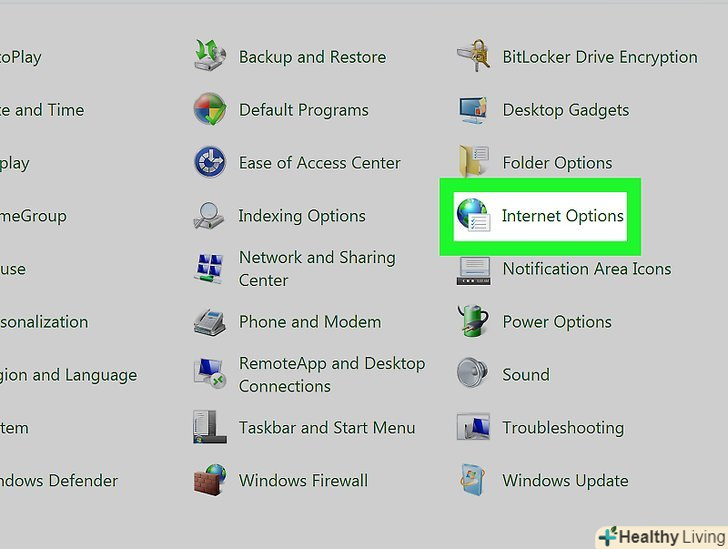
Task: Click the Taskbar and Start Menu icon
Action: [210, 427]
